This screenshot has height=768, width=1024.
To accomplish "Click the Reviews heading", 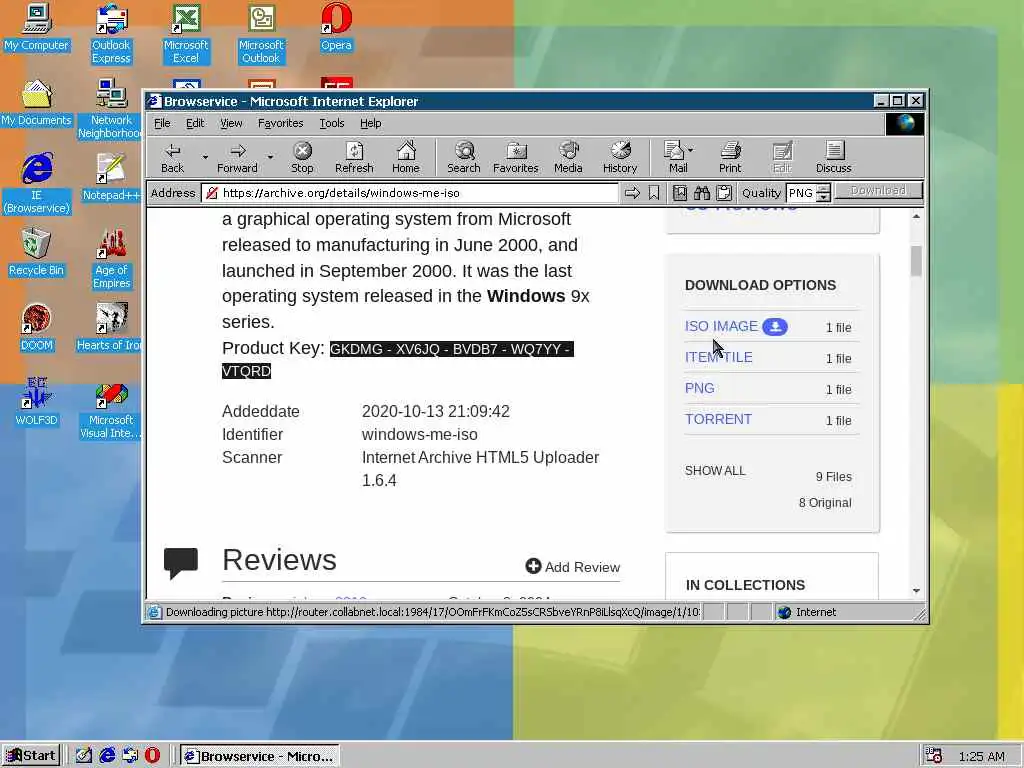I will (279, 560).
